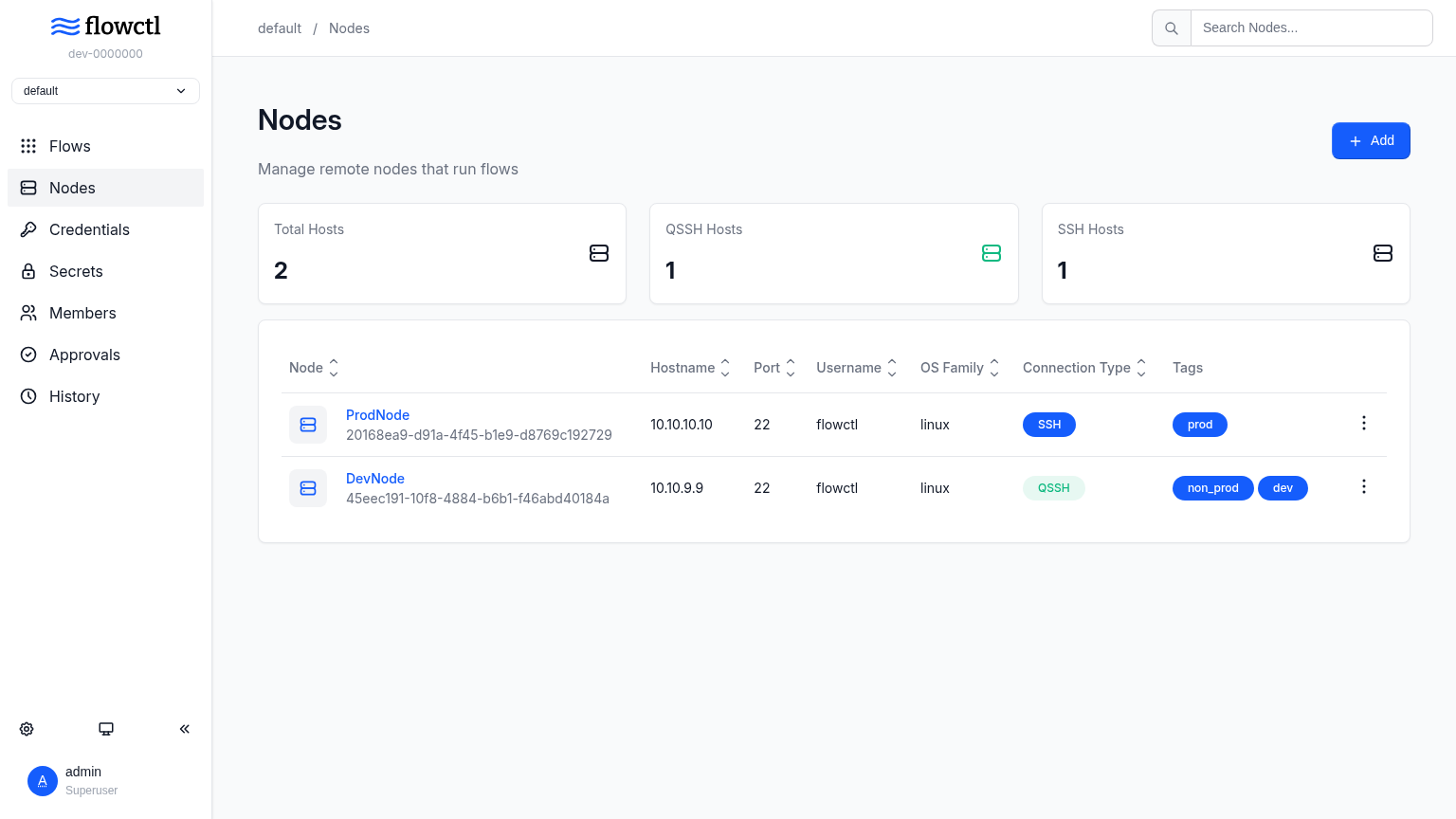
Task: Sort table by Port column
Action: coord(774,368)
